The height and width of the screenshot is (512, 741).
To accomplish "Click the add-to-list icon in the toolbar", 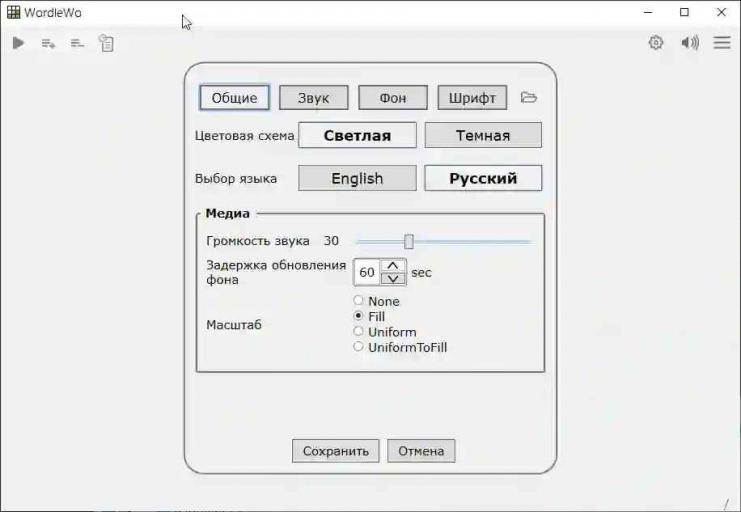I will pyautogui.click(x=48, y=43).
